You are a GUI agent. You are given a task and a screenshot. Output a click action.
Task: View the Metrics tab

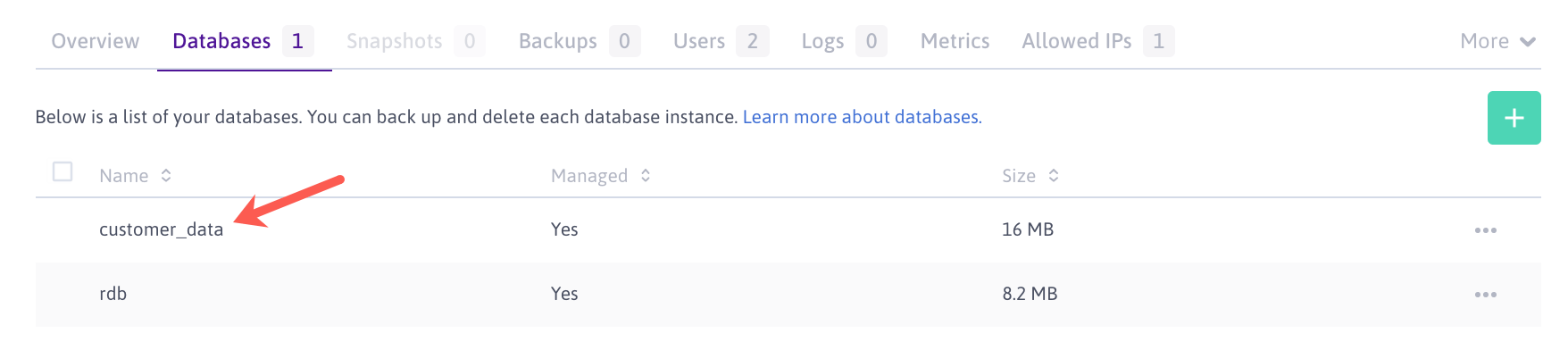tap(955, 41)
